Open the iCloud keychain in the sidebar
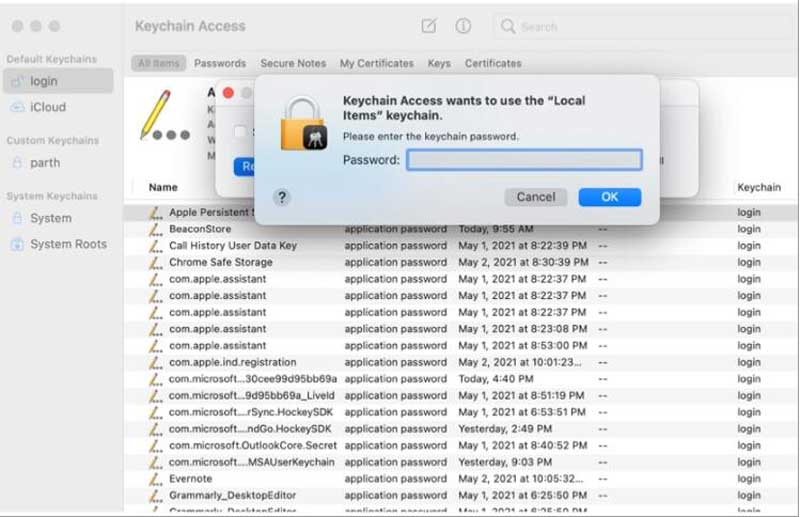The height and width of the screenshot is (517, 800). click(48, 107)
